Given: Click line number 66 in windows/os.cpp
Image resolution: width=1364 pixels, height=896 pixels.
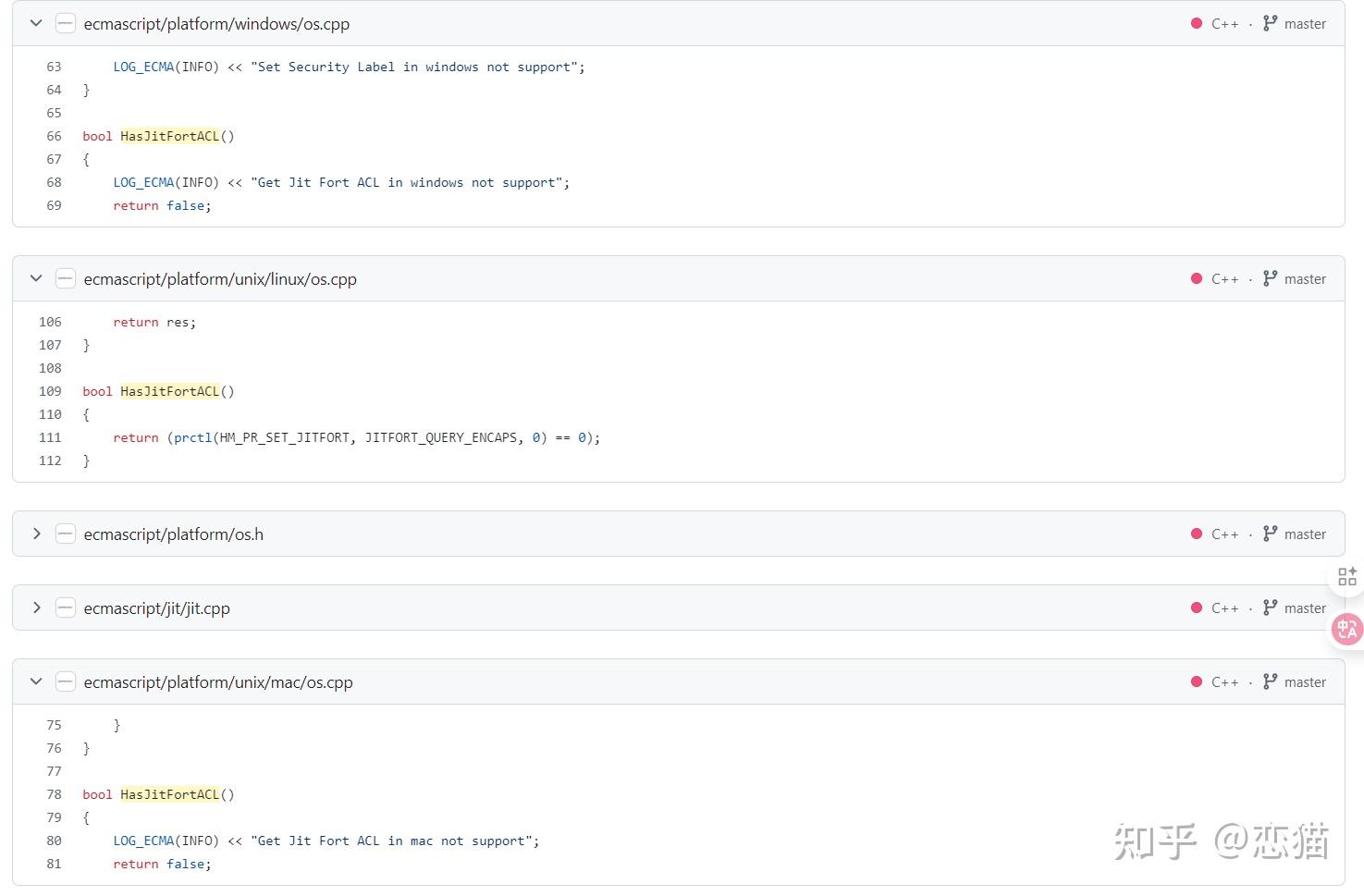Looking at the screenshot, I should point(54,136).
